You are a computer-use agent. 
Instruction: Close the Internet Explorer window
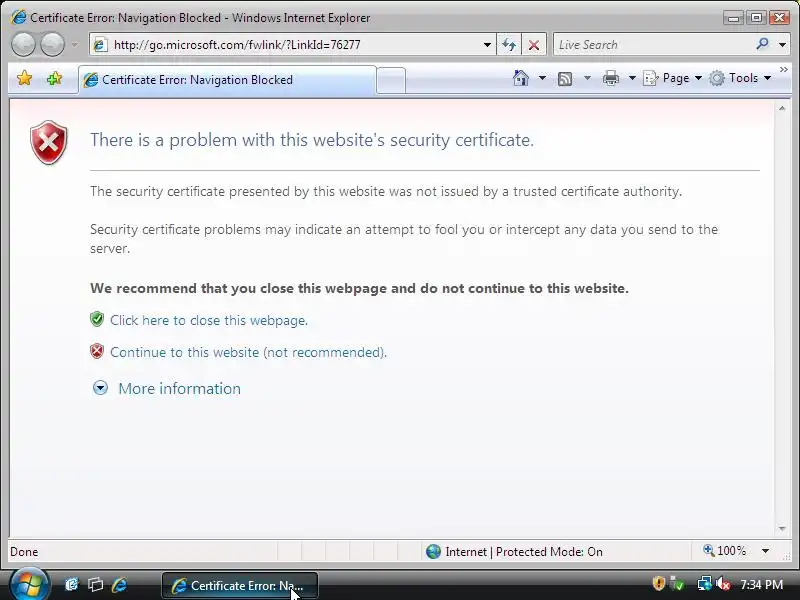pyautogui.click(x=780, y=18)
